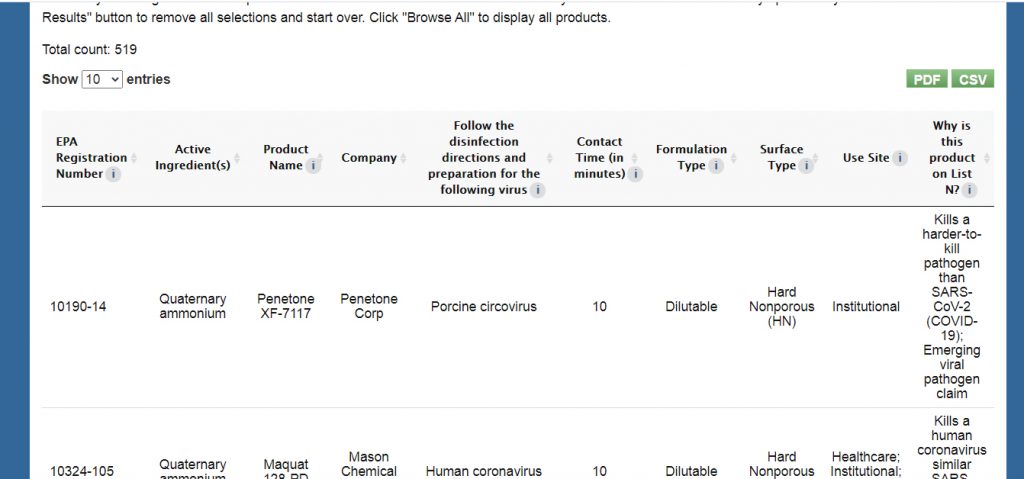Show info for following virus column
Viewport: 1024px width, 479px height.
tap(537, 190)
